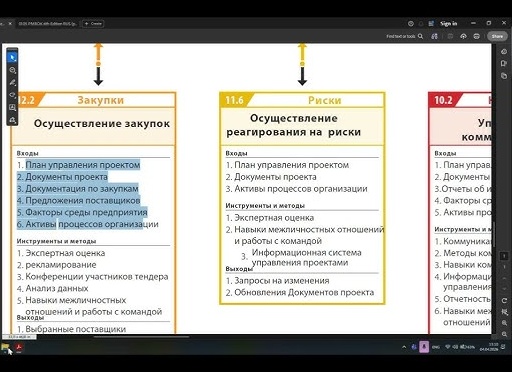Screen dimensions: 512x372
Task: Open the Bookmarks panel on right rail
Action: 504,63
